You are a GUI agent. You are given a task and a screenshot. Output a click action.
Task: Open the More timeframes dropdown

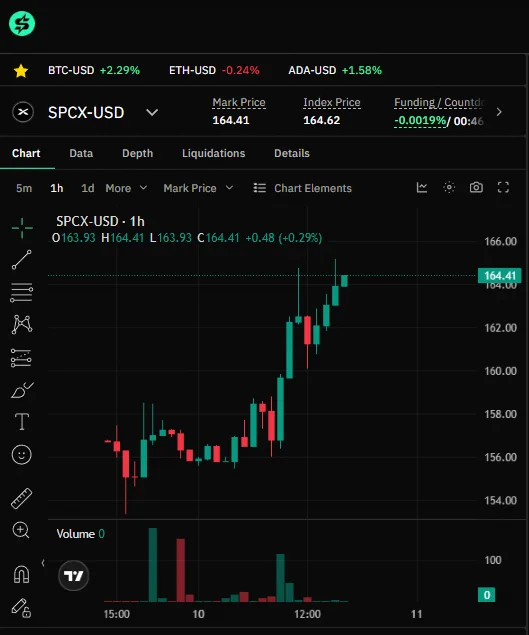pyautogui.click(x=126, y=188)
